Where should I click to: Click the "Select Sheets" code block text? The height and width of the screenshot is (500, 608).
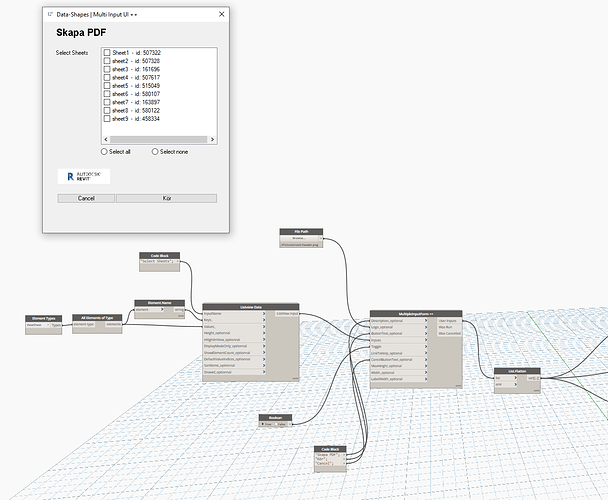click(x=157, y=261)
